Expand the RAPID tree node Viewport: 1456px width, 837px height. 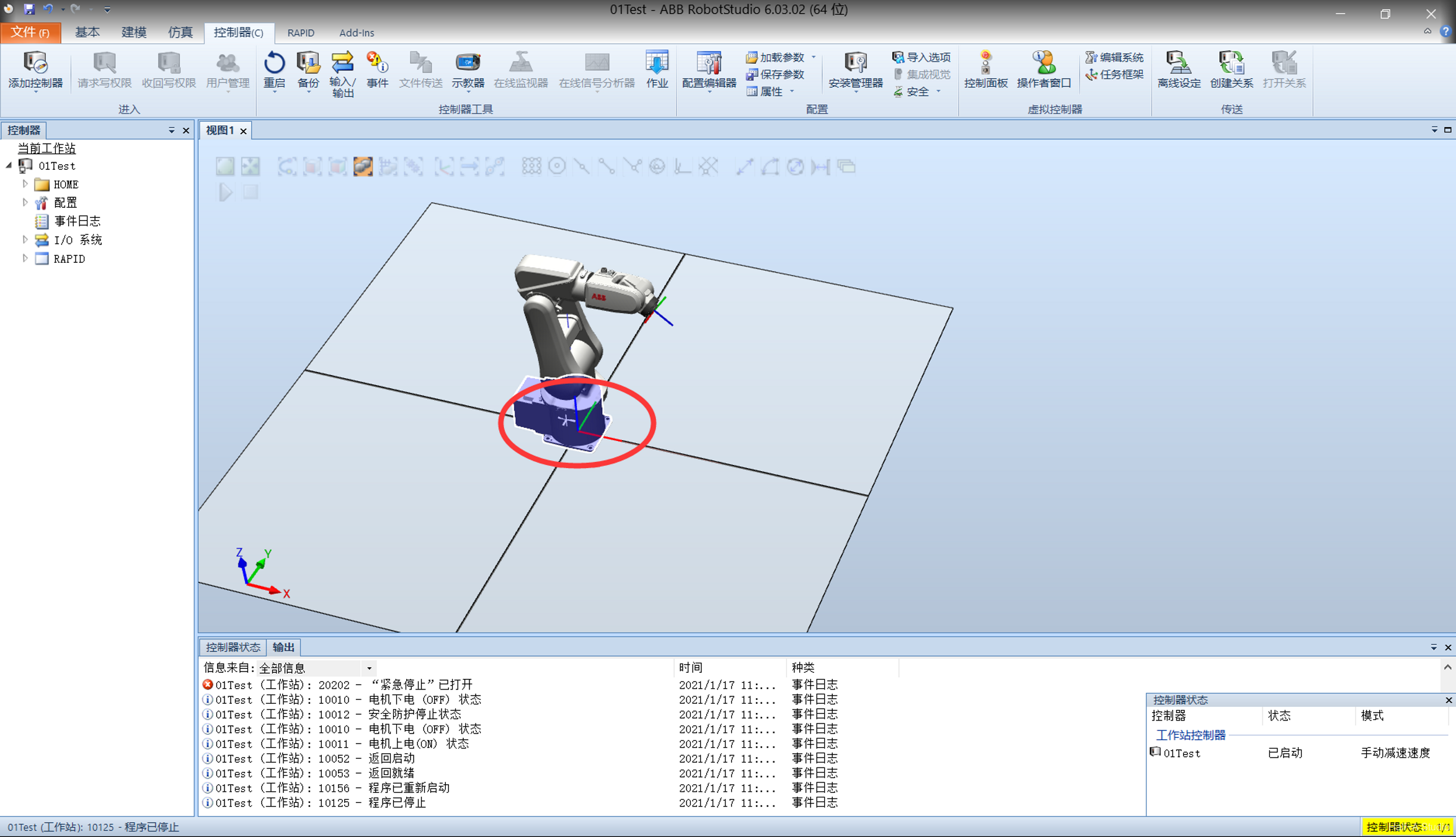[25, 259]
